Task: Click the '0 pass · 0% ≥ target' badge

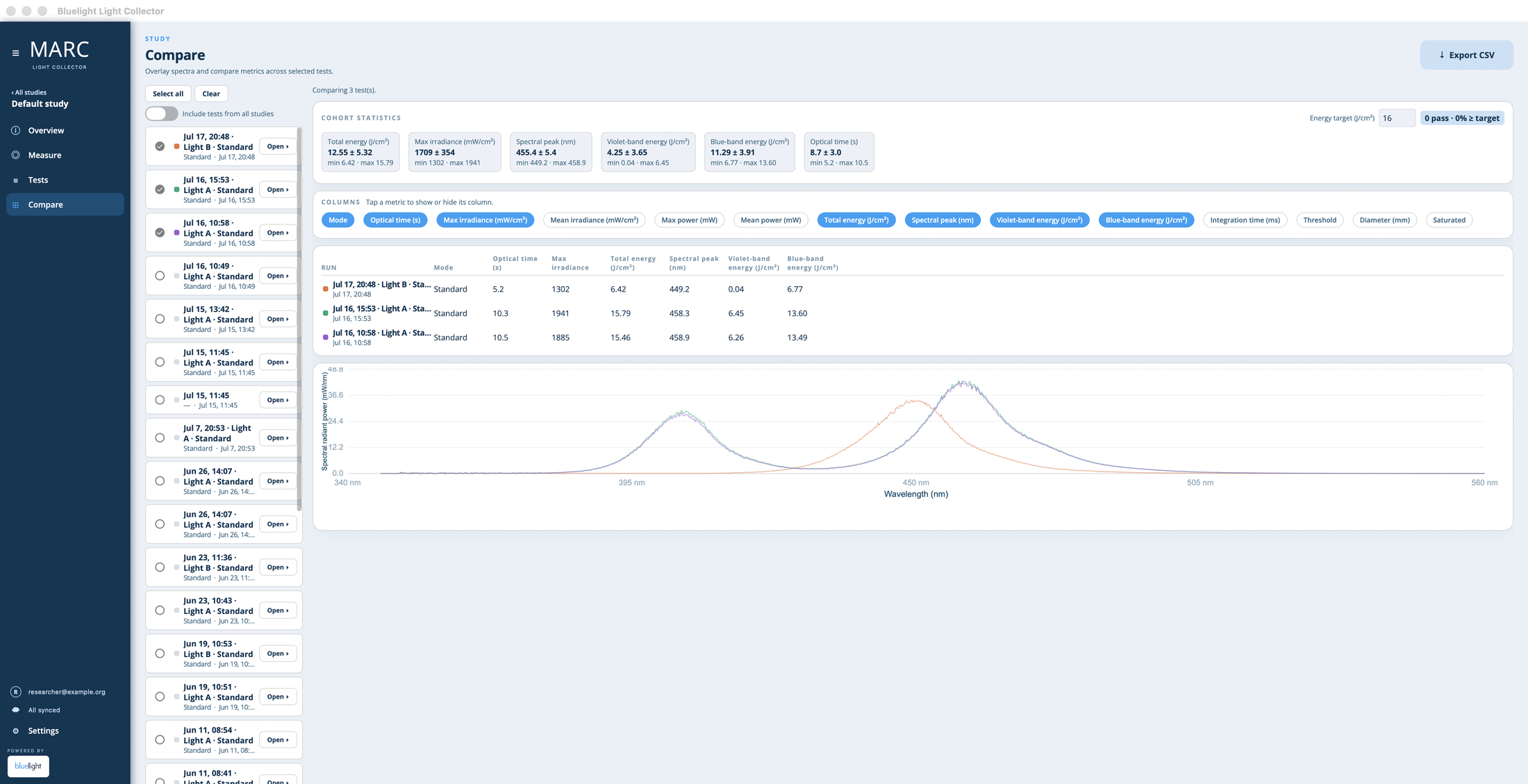Action: click(1462, 118)
